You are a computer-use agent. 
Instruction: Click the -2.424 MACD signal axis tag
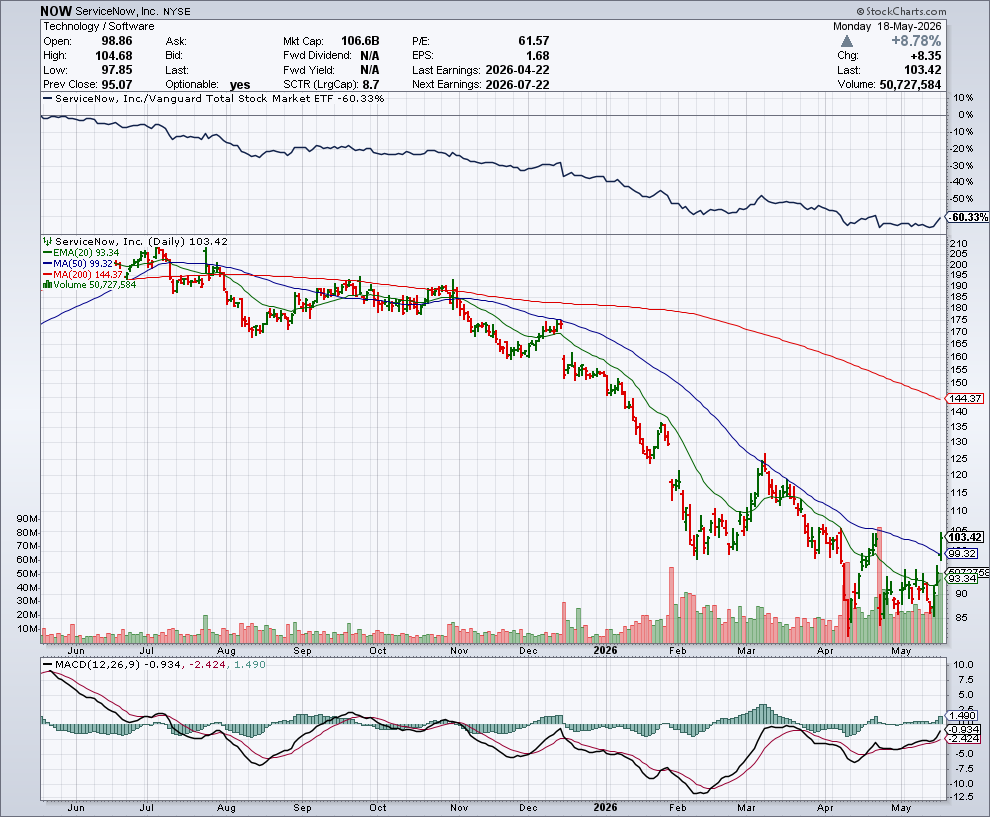tap(965, 739)
